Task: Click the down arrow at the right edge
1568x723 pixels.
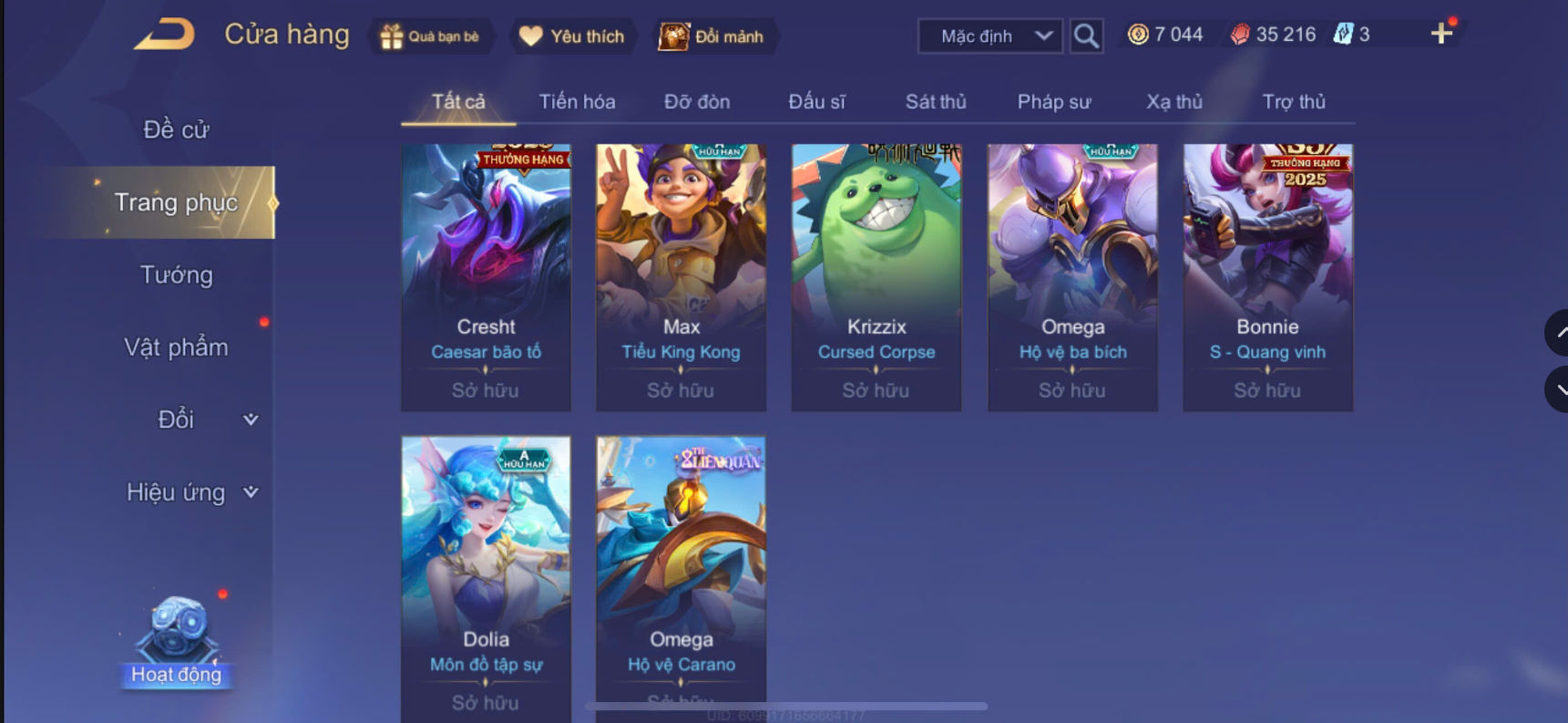Action: (x=1558, y=389)
